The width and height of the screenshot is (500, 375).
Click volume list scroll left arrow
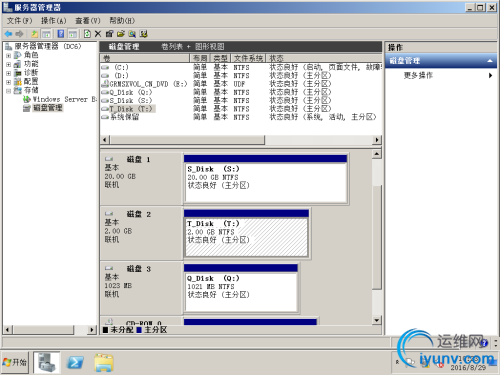pyautogui.click(x=105, y=140)
